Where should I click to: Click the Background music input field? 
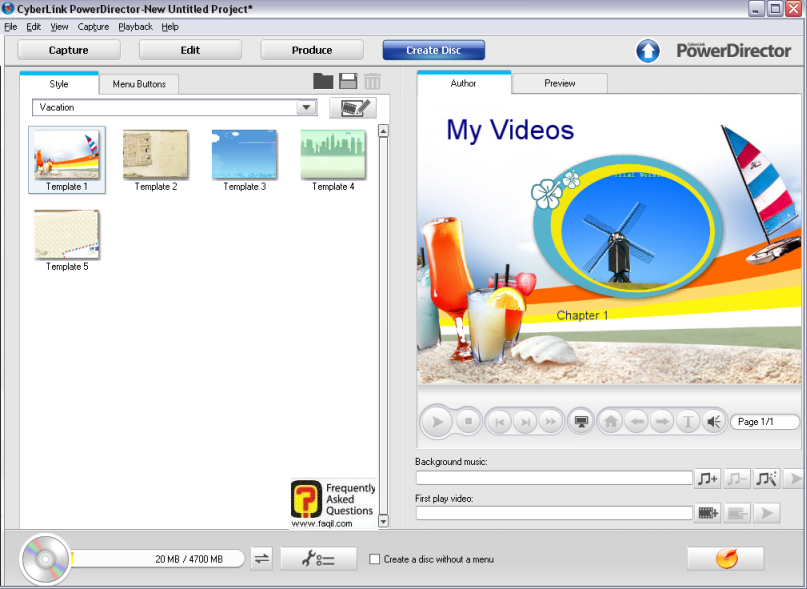click(554, 478)
